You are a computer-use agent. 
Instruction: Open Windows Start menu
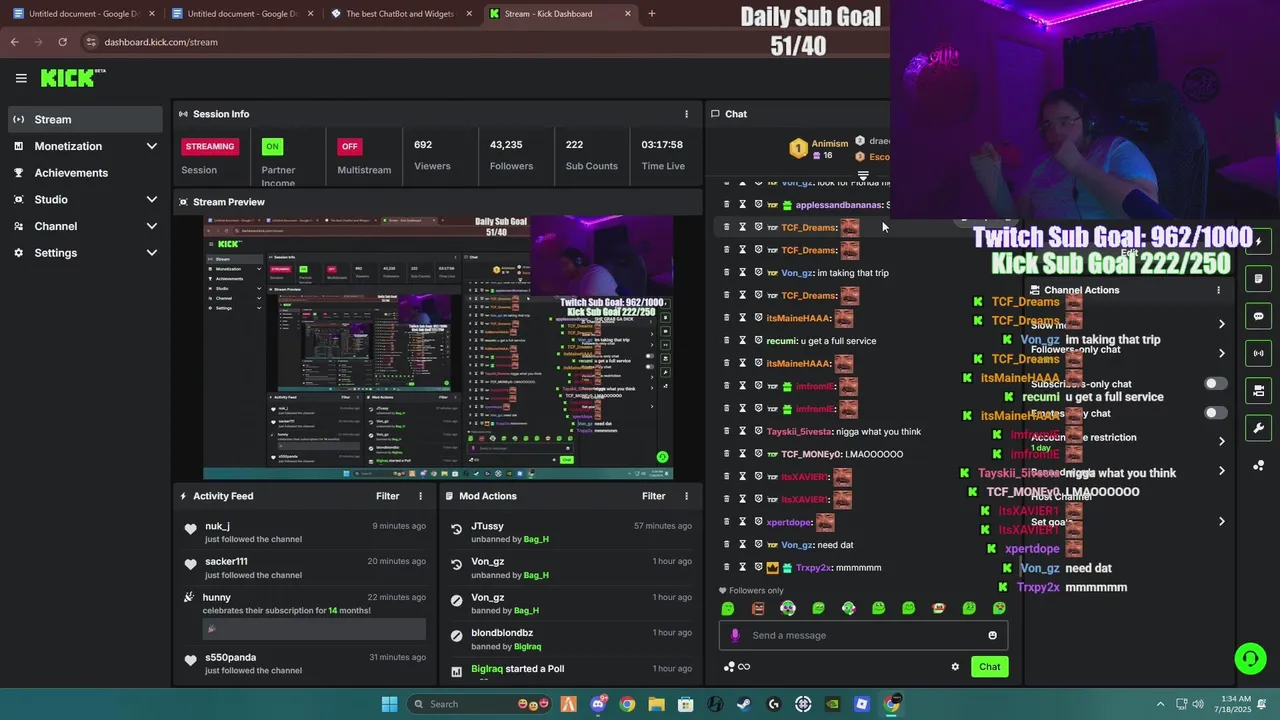[x=389, y=704]
